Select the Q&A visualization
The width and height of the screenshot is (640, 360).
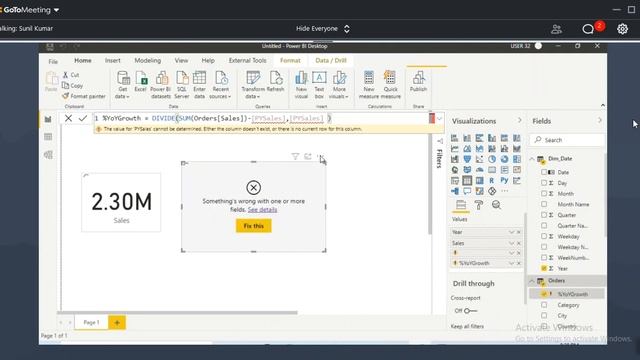click(x=467, y=191)
